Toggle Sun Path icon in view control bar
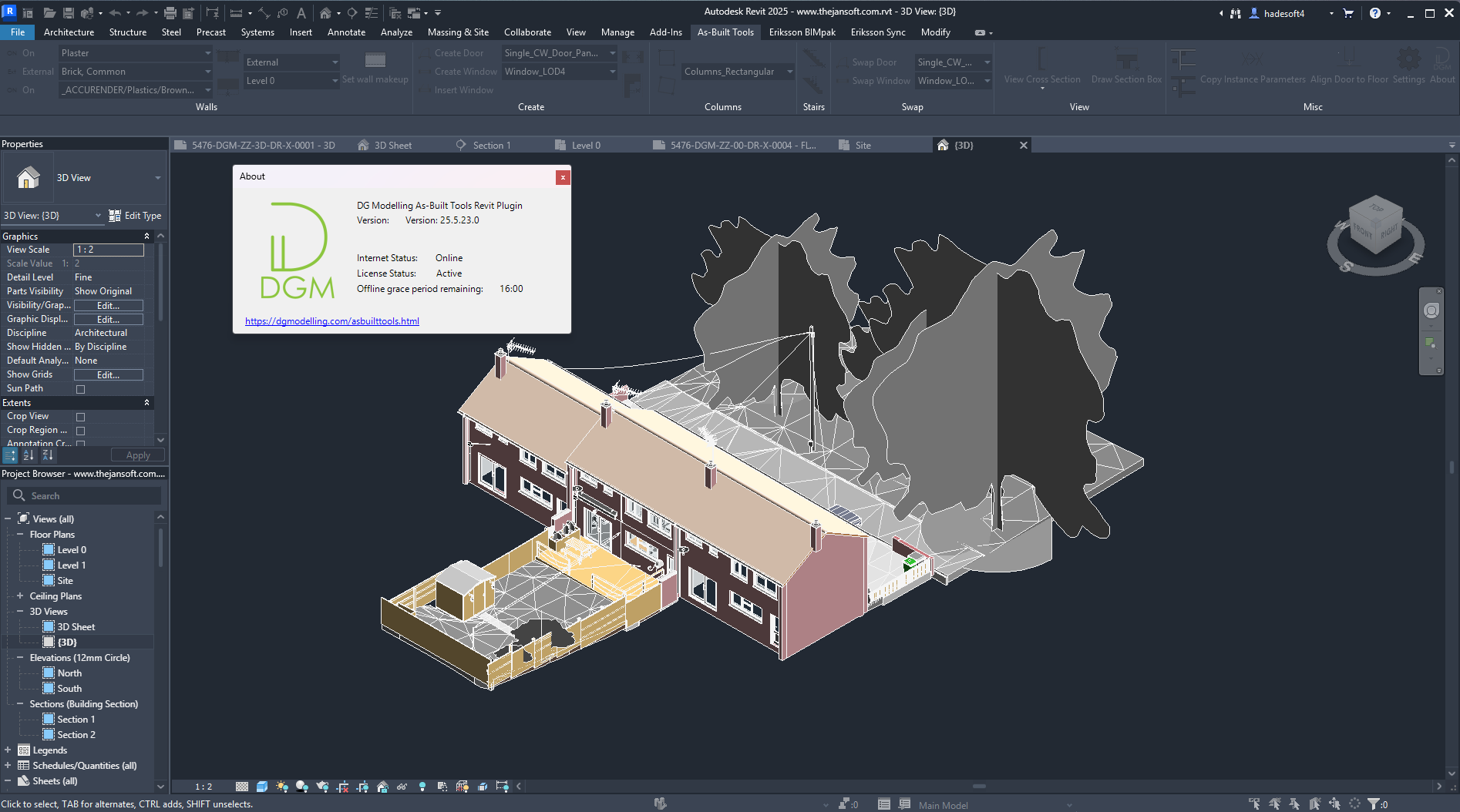Image resolution: width=1460 pixels, height=812 pixels. [282, 787]
